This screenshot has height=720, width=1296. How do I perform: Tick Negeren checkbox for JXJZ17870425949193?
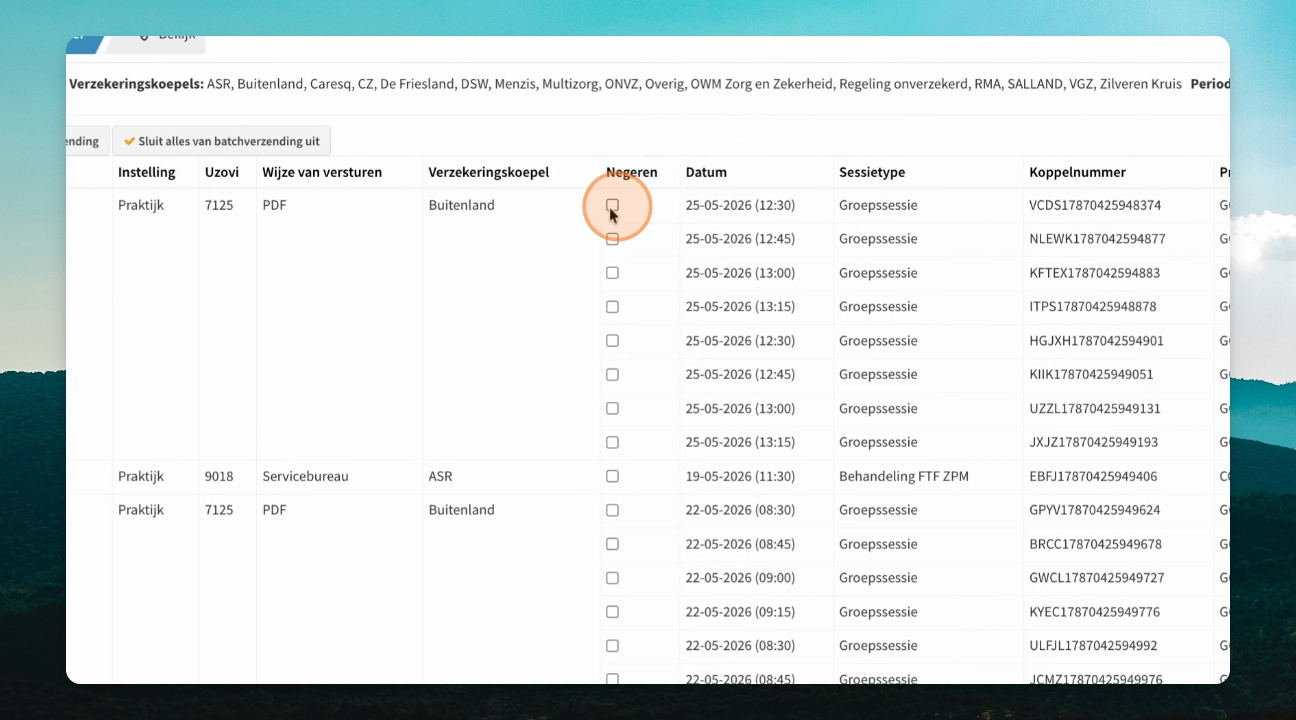click(612, 442)
